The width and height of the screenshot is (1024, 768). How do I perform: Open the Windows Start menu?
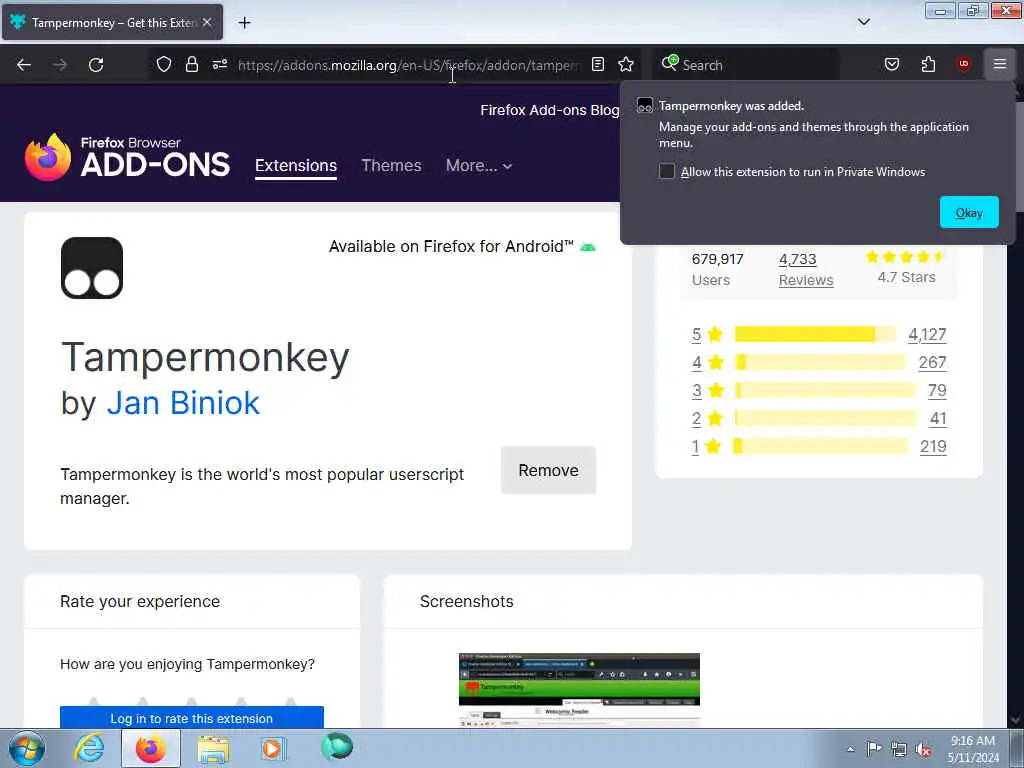pos(26,748)
